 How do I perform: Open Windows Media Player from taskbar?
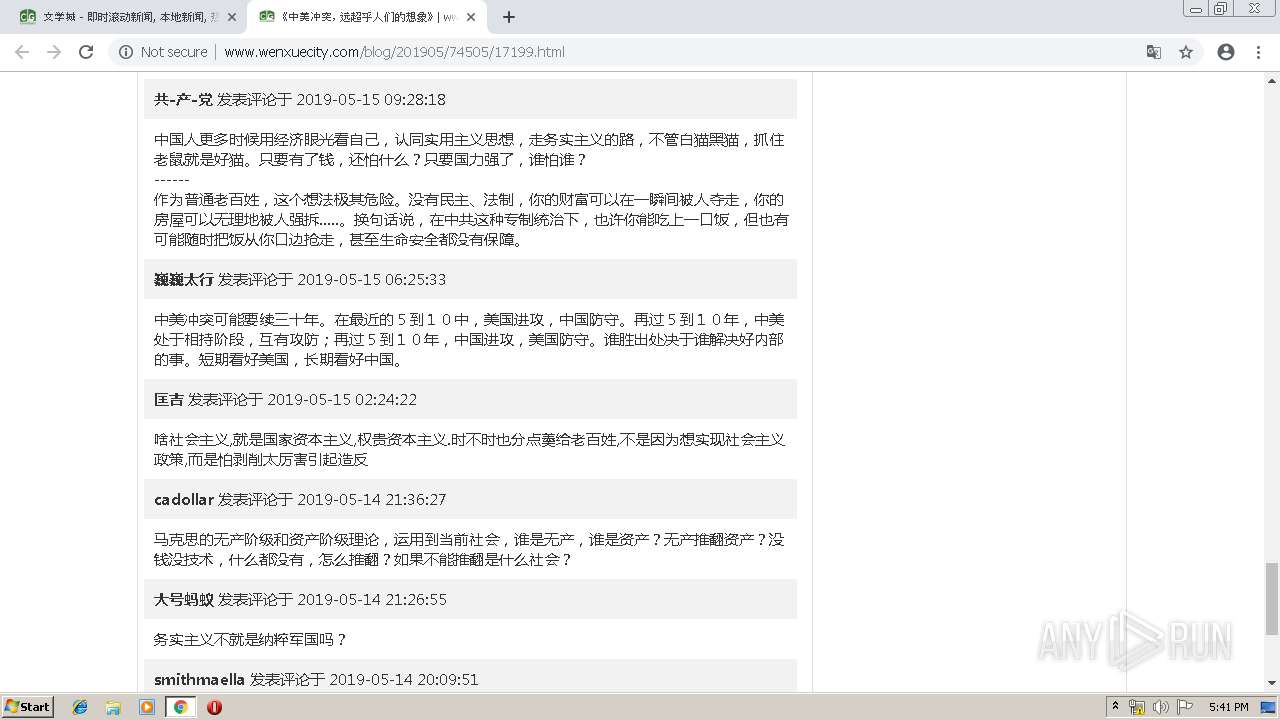[x=147, y=707]
